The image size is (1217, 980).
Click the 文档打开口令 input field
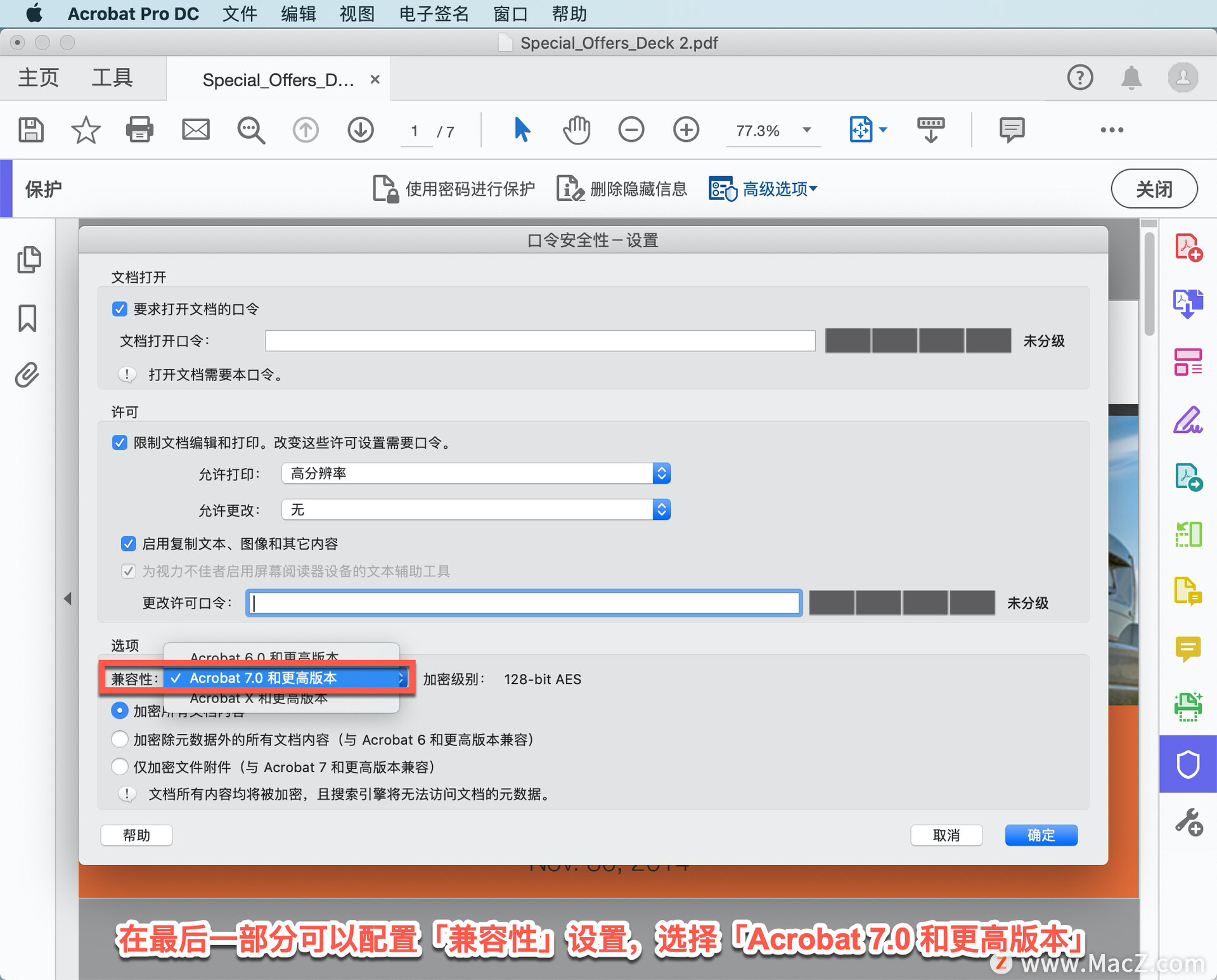pos(540,340)
